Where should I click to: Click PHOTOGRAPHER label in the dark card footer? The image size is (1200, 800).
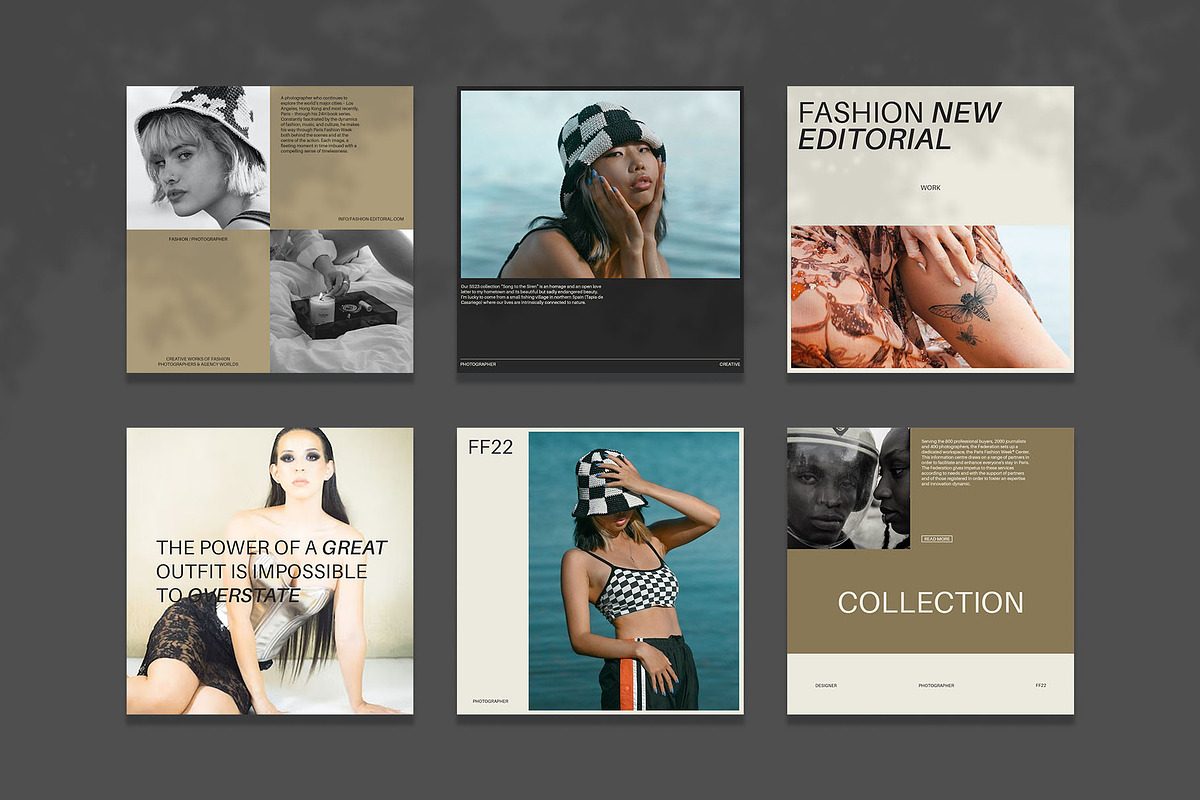(478, 364)
